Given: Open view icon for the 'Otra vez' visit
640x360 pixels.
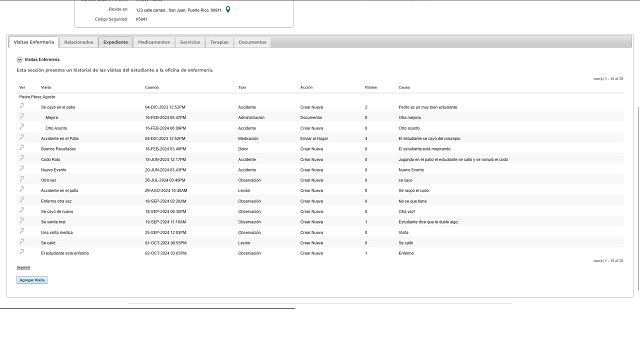Looking at the screenshot, I should pos(22,179).
